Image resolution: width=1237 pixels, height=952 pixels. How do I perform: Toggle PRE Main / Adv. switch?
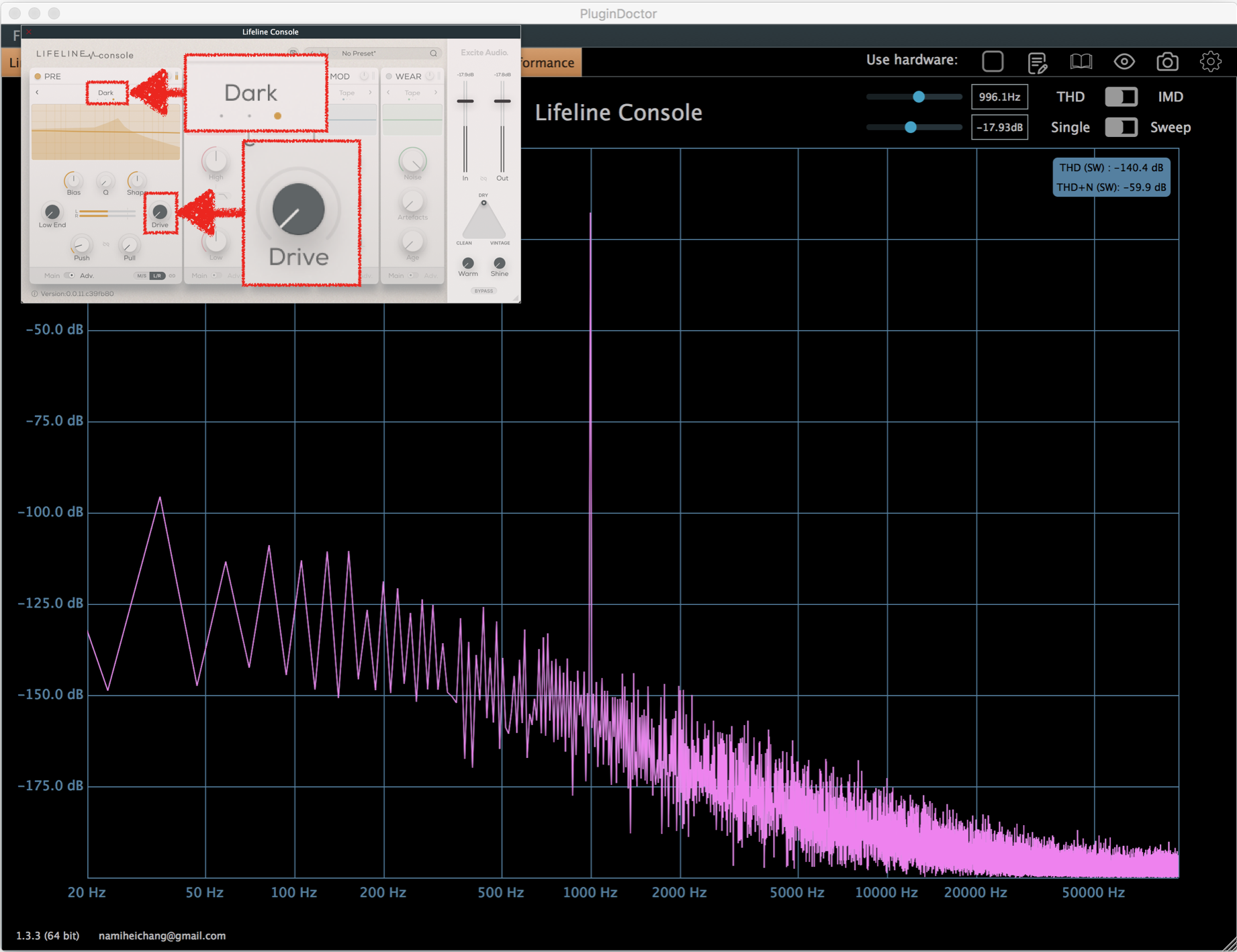pos(69,275)
